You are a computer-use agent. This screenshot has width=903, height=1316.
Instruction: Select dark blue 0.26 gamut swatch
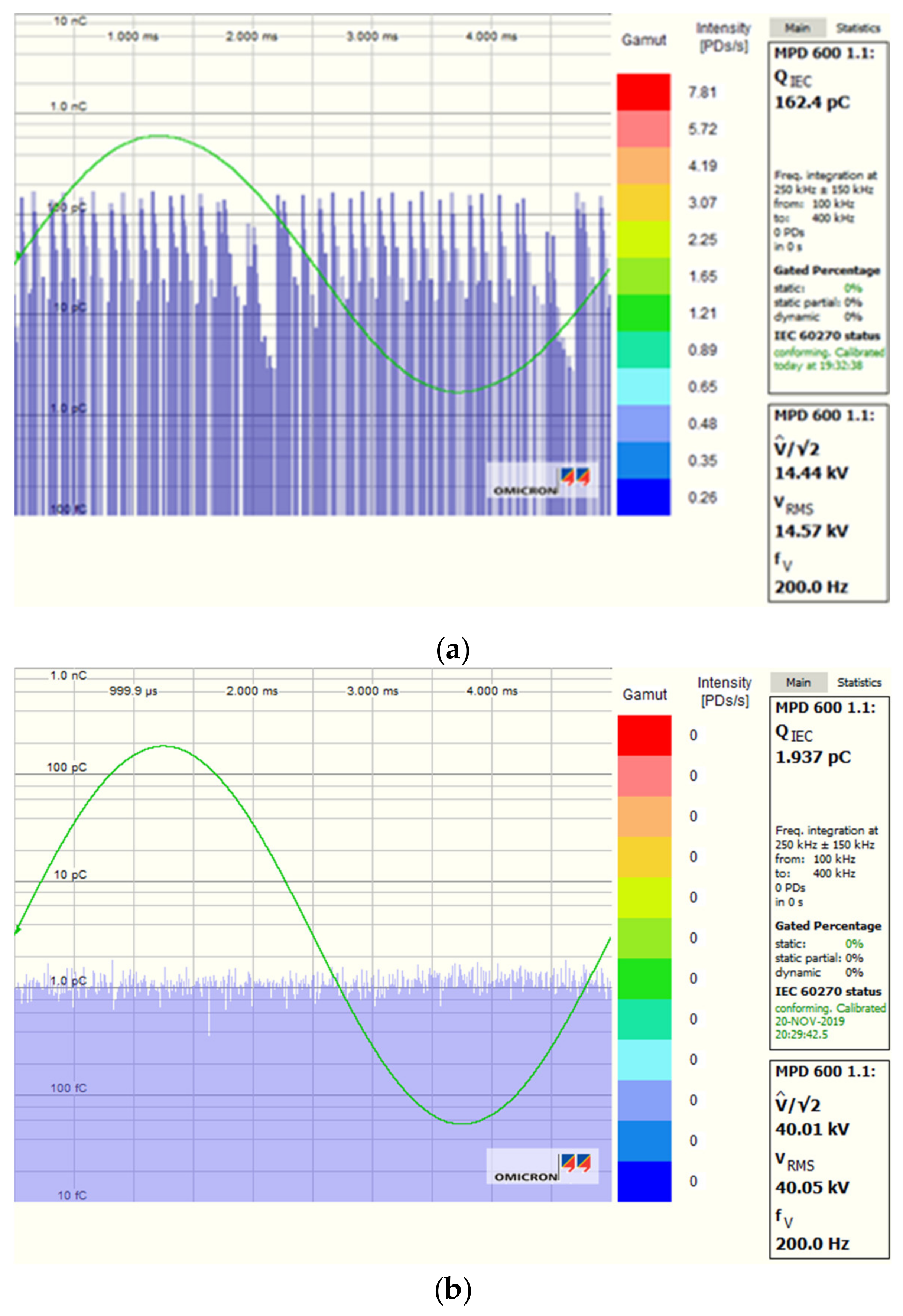click(x=644, y=497)
